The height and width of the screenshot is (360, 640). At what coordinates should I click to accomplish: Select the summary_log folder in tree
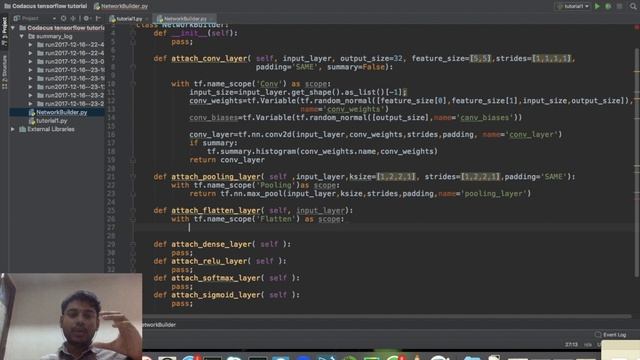tap(54, 36)
